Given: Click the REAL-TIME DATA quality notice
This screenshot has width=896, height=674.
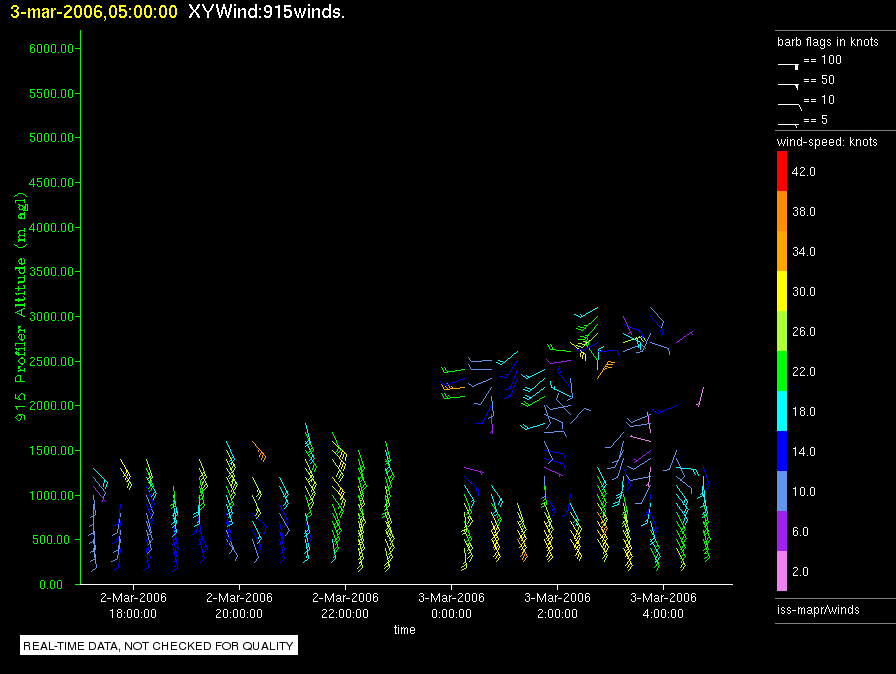Looking at the screenshot, I should 159,646.
